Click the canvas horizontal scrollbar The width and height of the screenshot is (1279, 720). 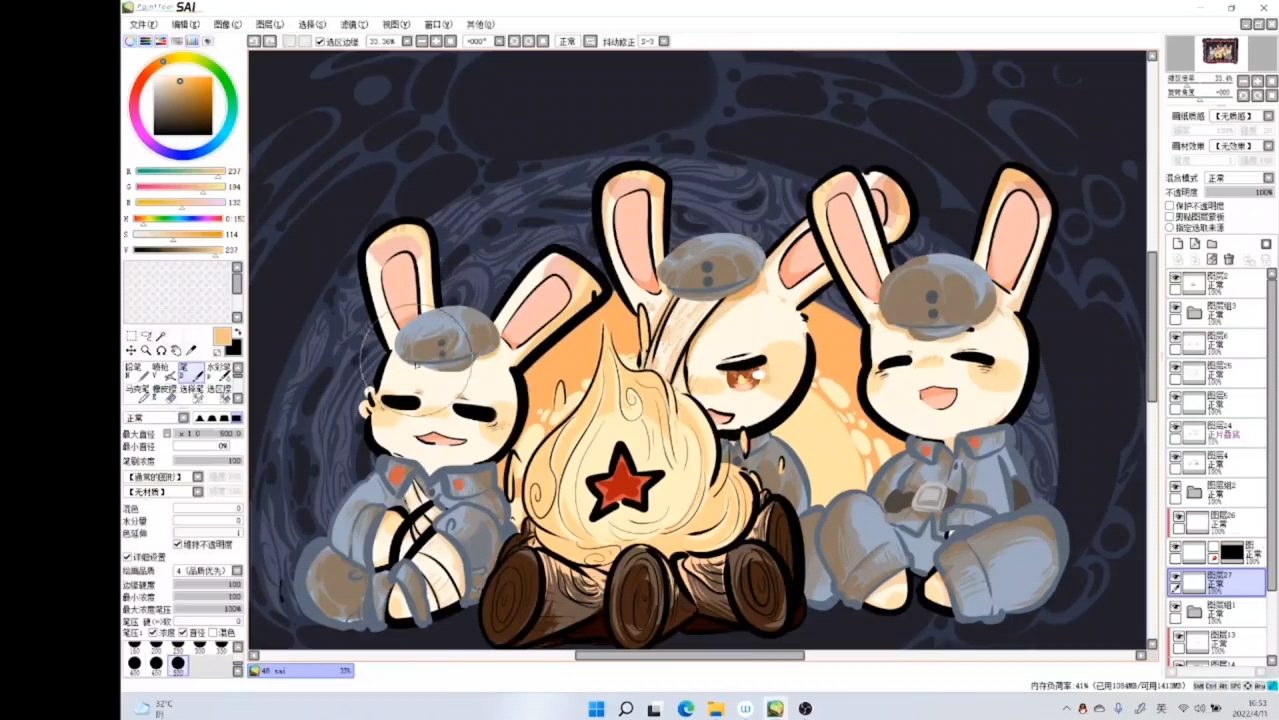click(690, 656)
